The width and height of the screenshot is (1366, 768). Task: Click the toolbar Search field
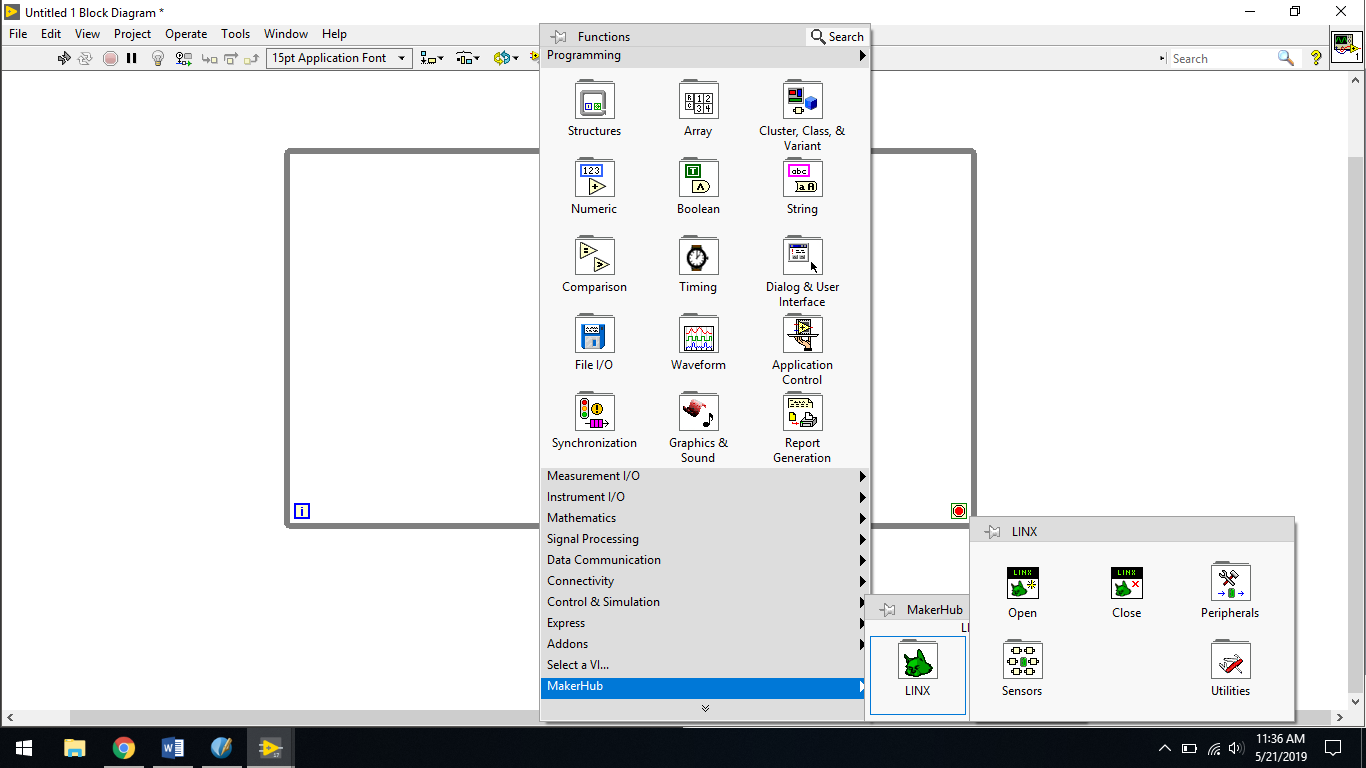[x=1224, y=59]
